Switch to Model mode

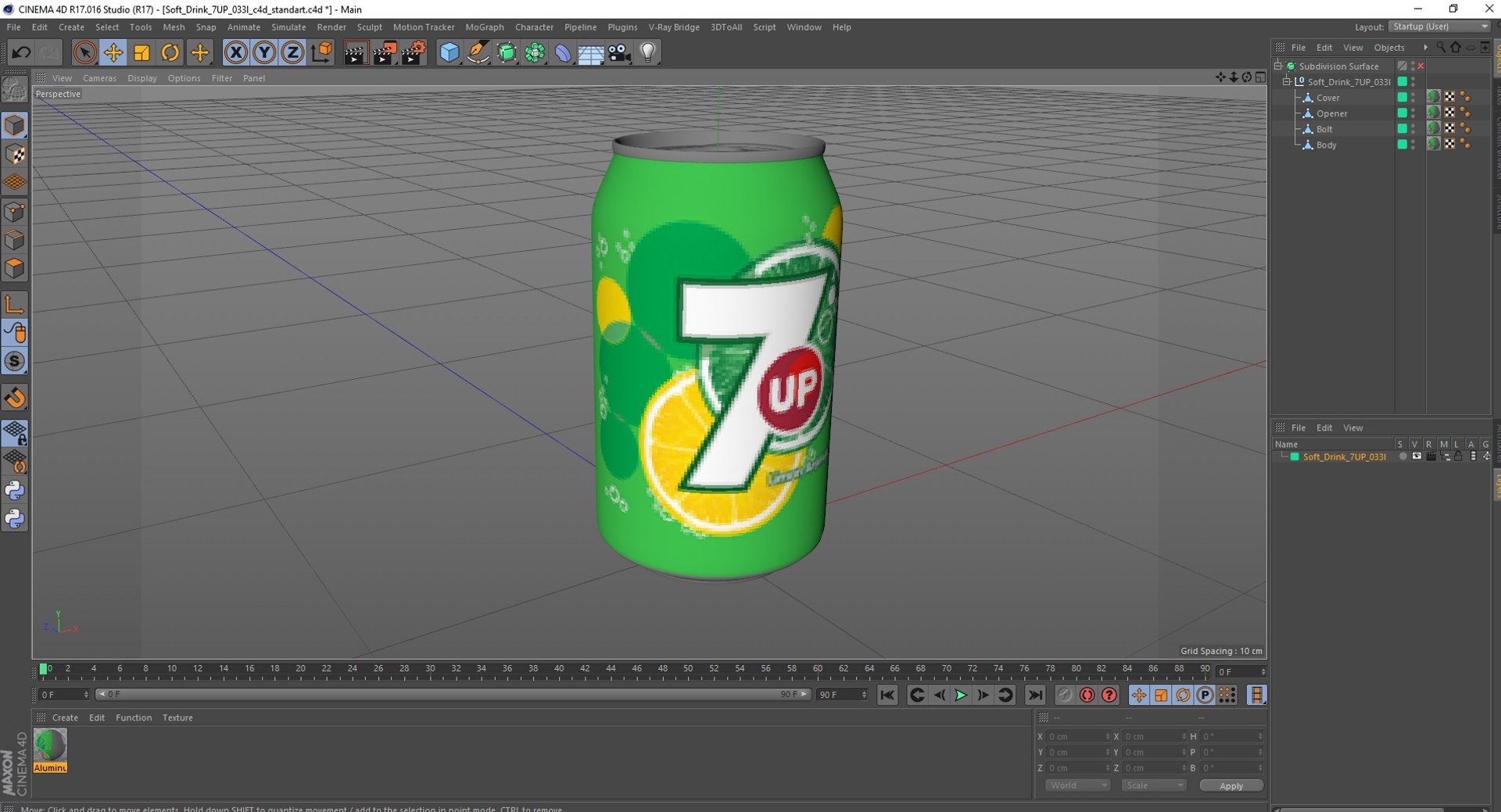[15, 125]
